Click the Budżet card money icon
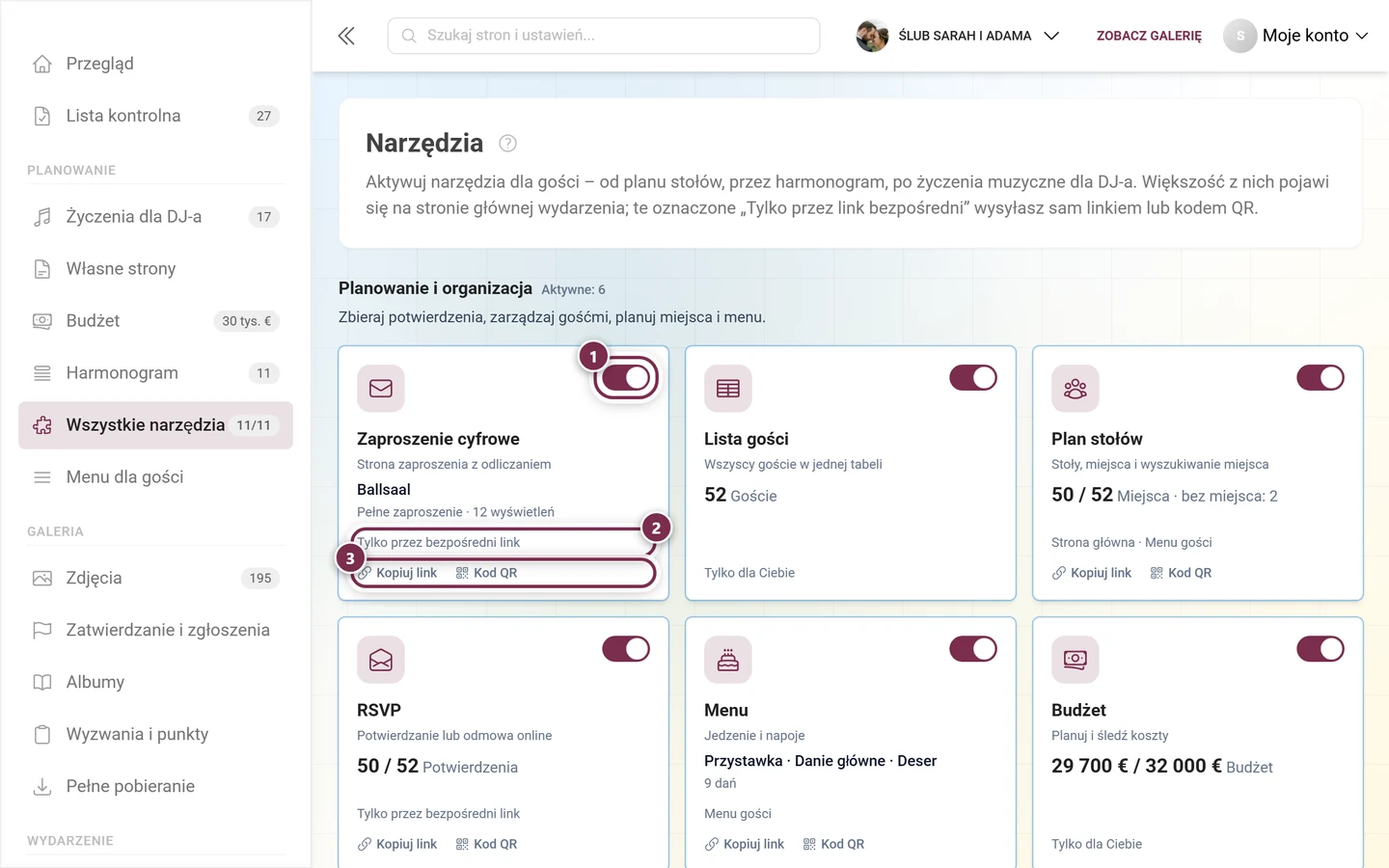This screenshot has width=1389, height=868. tap(1076, 660)
